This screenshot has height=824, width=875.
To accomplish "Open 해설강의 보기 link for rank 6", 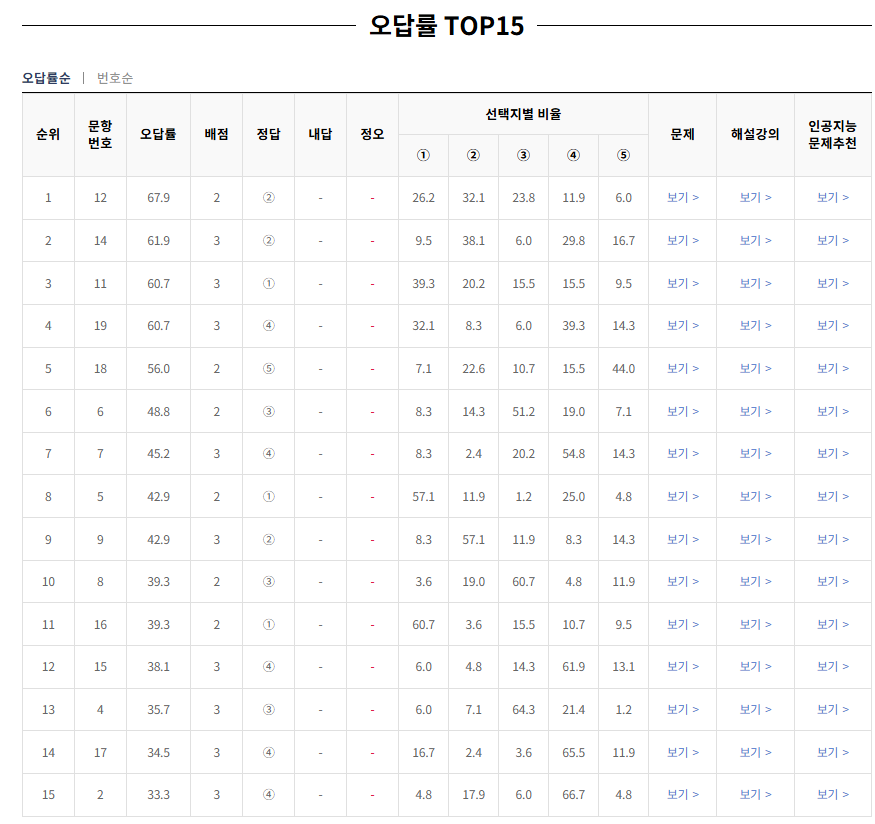I will point(755,411).
